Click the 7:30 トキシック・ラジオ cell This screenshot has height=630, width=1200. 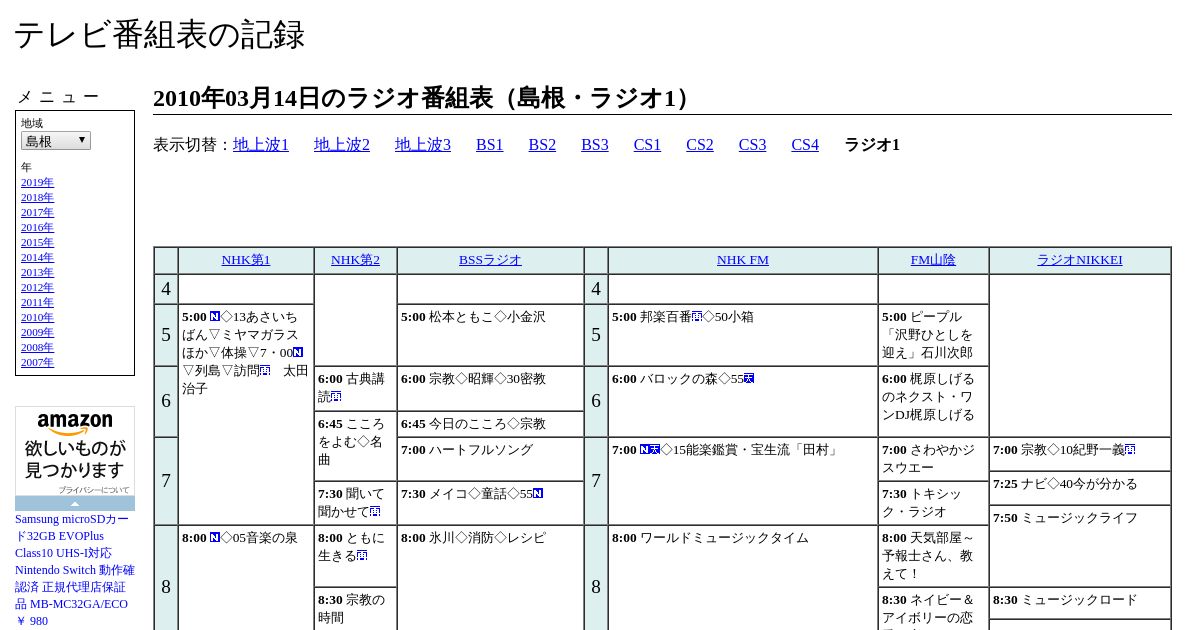[x=933, y=503]
